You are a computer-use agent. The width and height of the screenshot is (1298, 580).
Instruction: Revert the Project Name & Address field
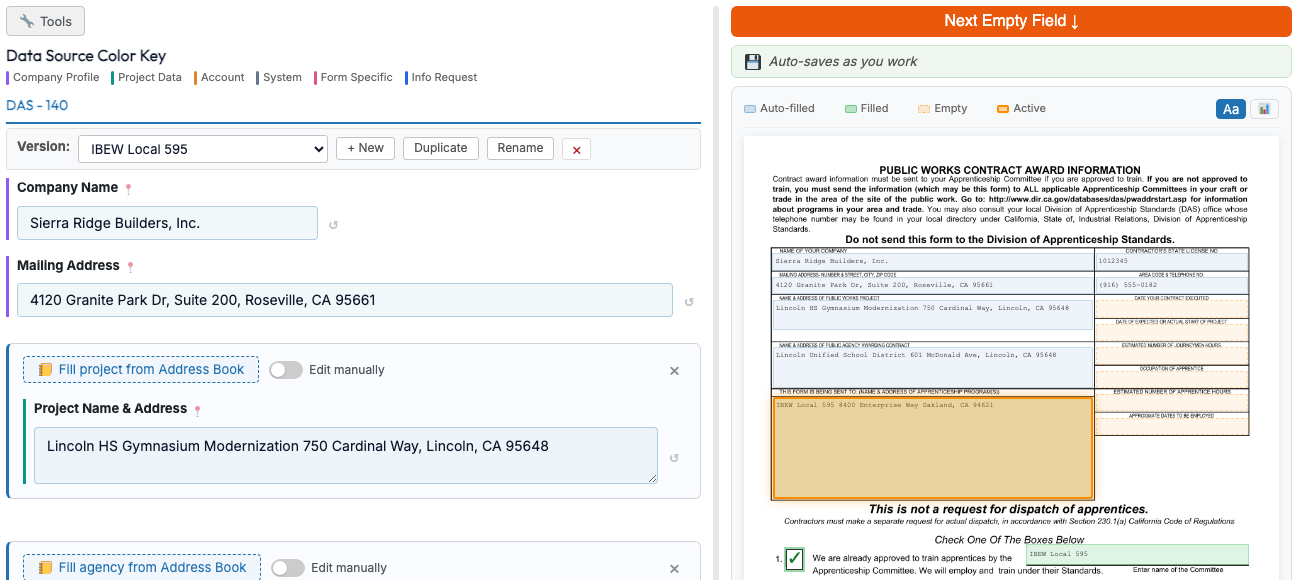(674, 458)
